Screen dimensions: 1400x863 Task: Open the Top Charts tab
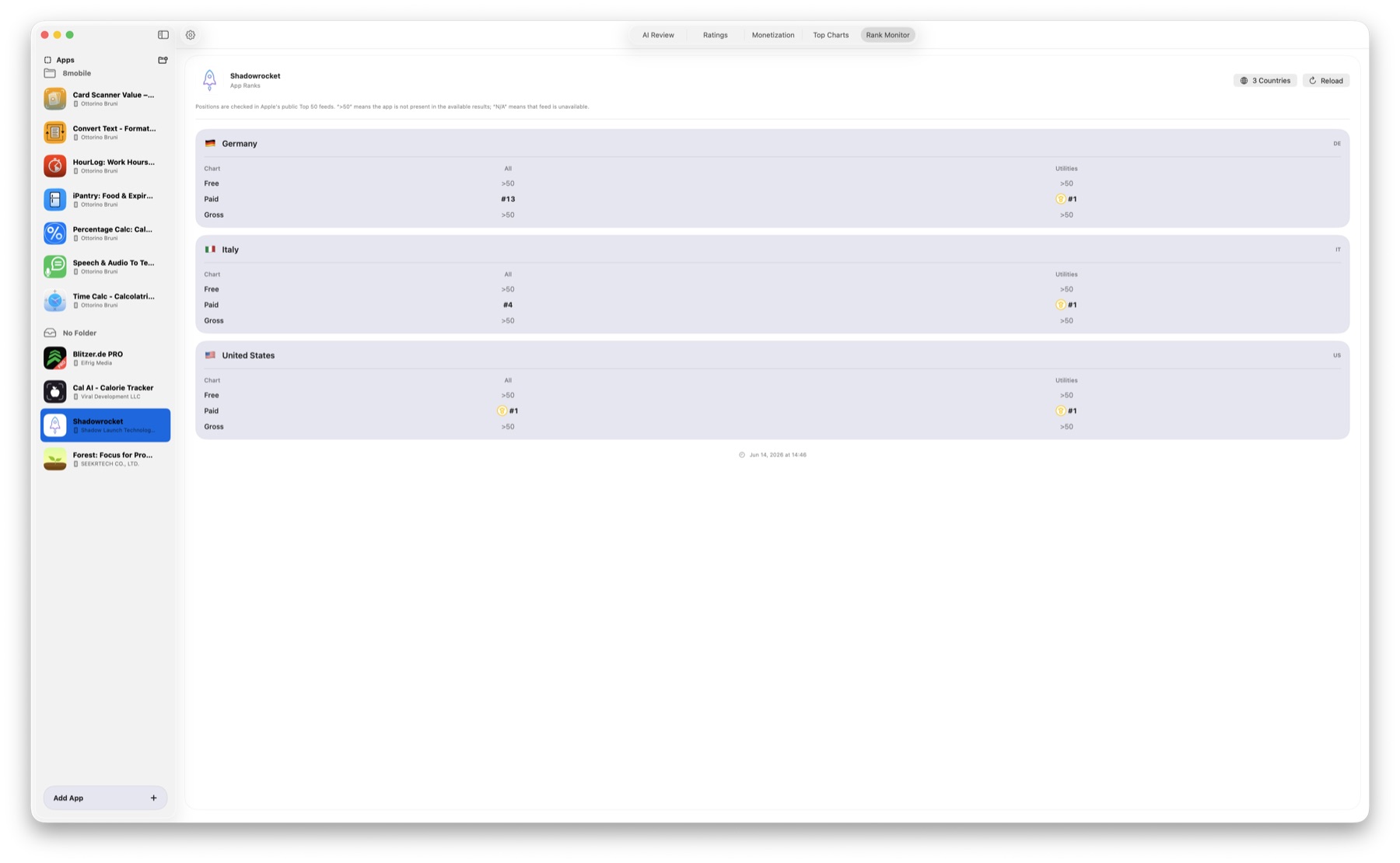[831, 35]
